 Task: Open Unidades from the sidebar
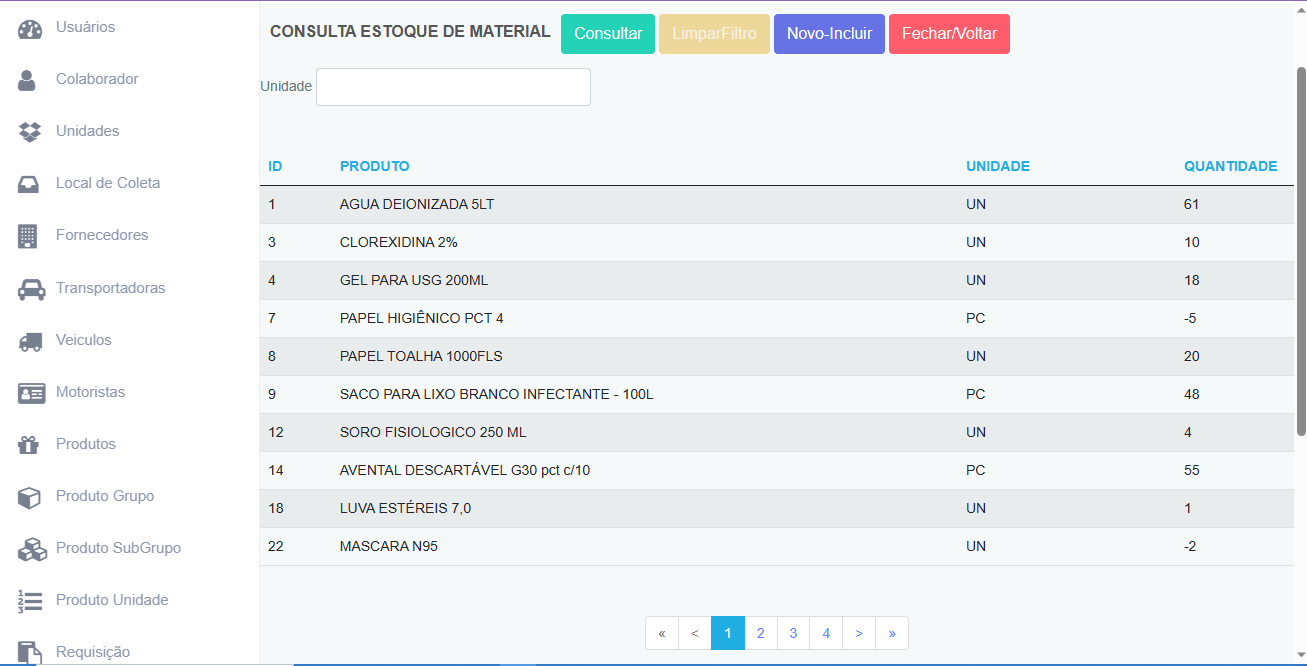click(87, 131)
